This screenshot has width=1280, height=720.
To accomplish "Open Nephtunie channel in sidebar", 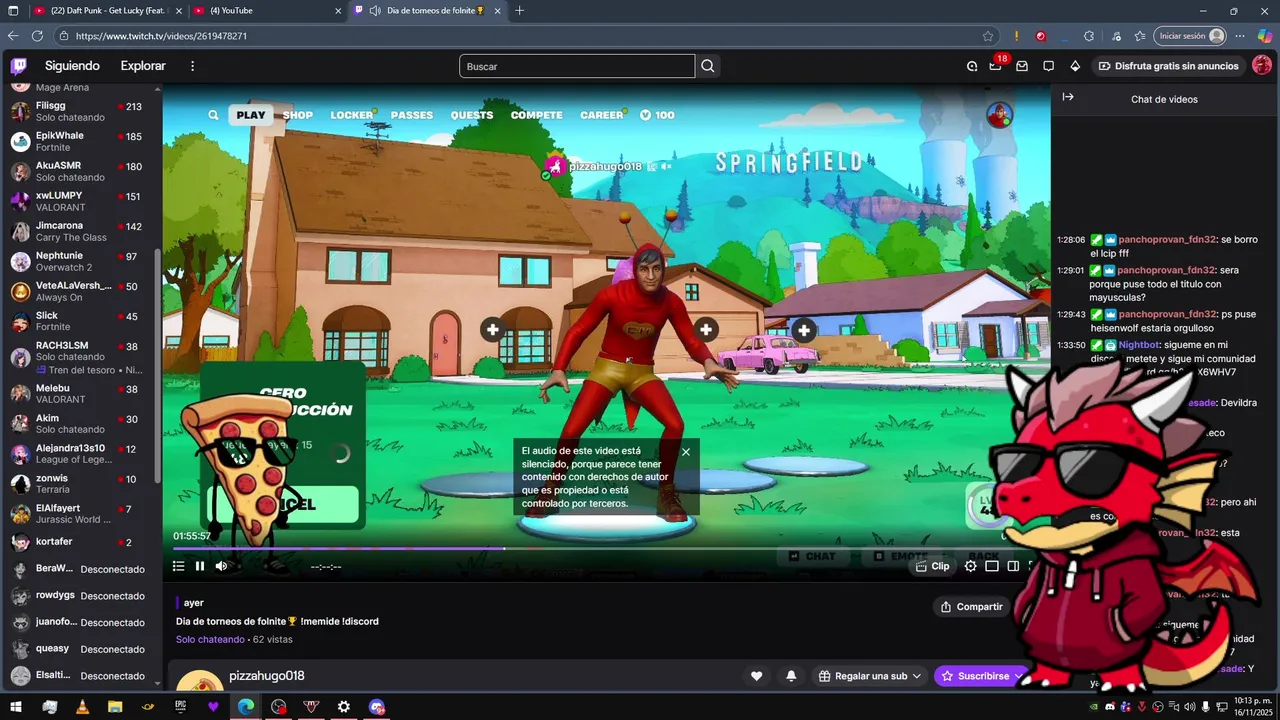I will (x=80, y=261).
